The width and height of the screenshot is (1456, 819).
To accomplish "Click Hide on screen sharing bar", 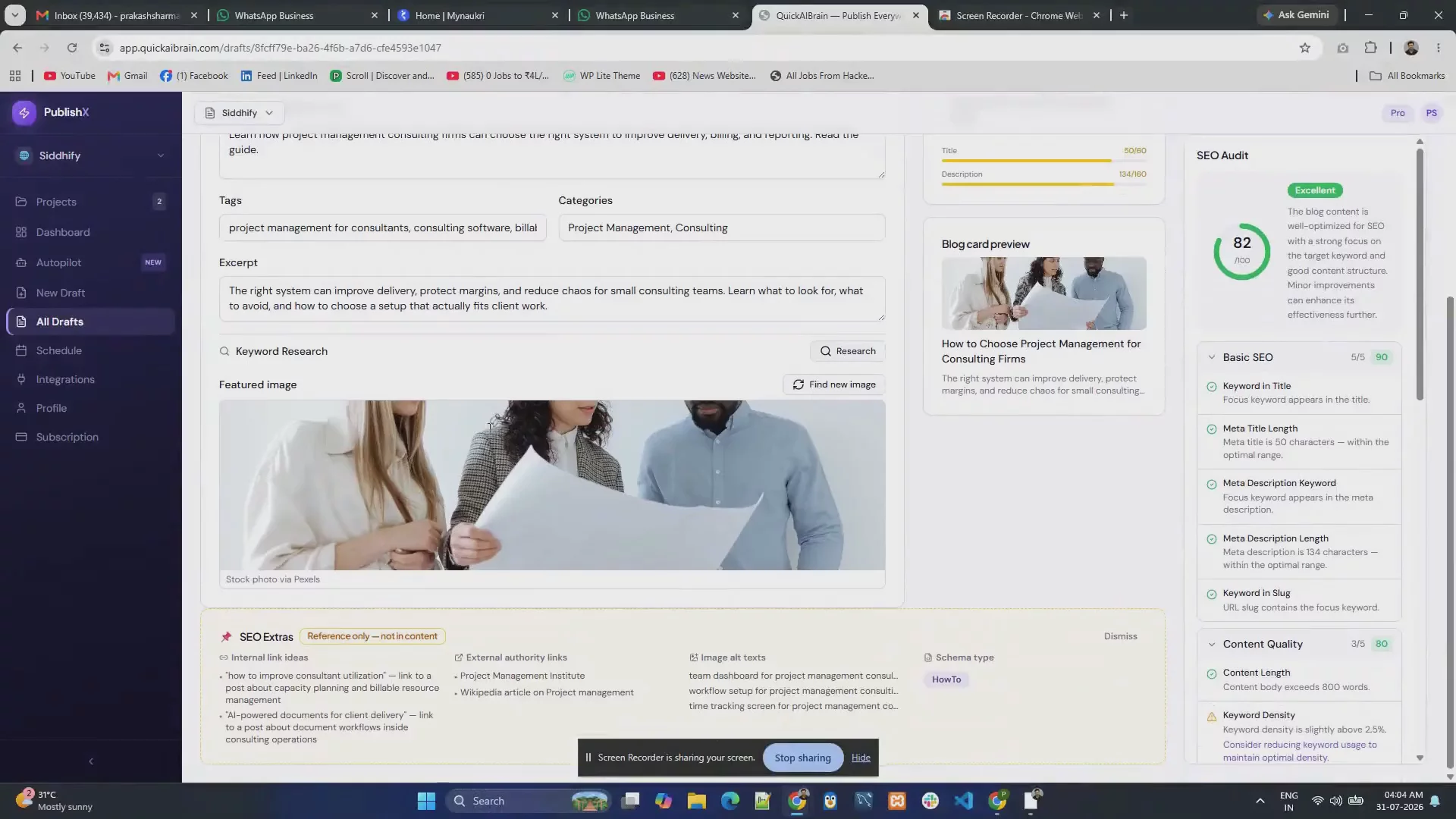I will pyautogui.click(x=861, y=758).
